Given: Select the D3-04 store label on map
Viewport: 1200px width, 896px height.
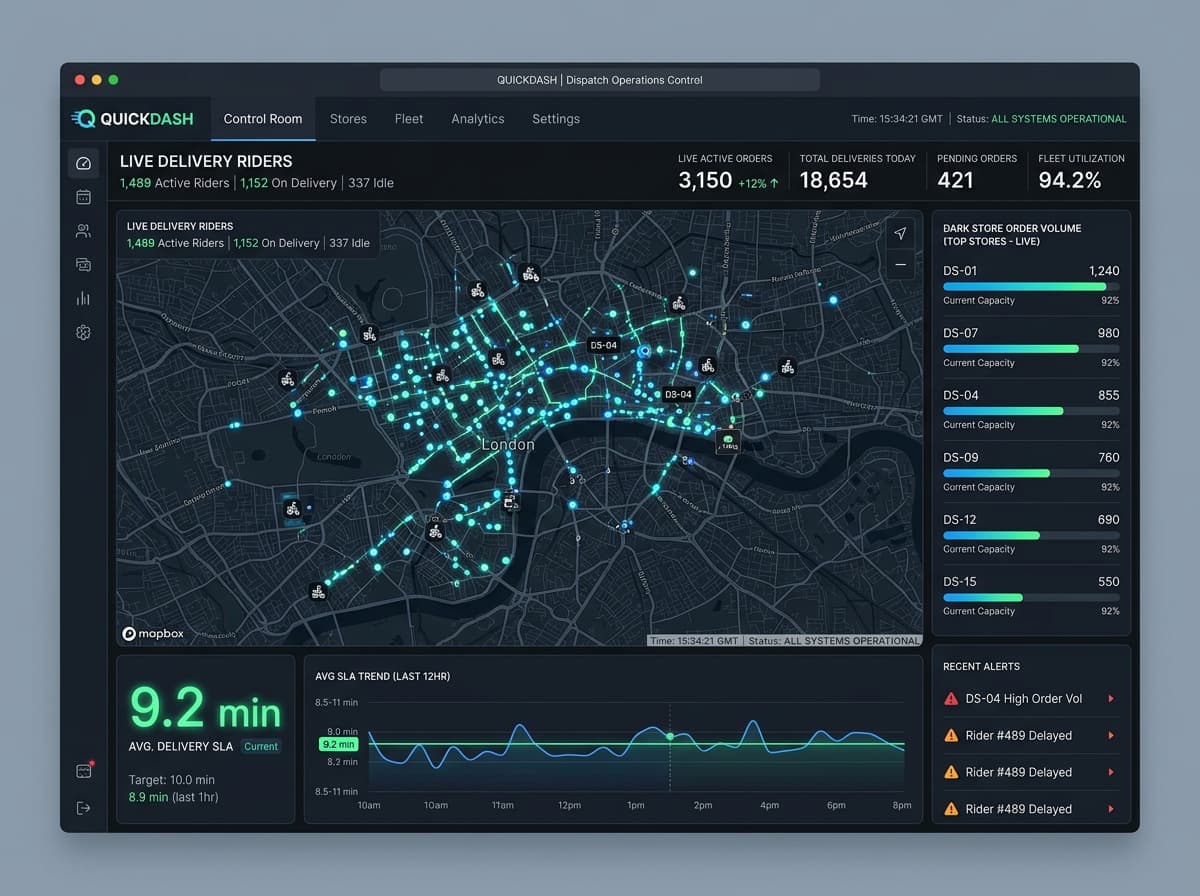Looking at the screenshot, I should [678, 394].
